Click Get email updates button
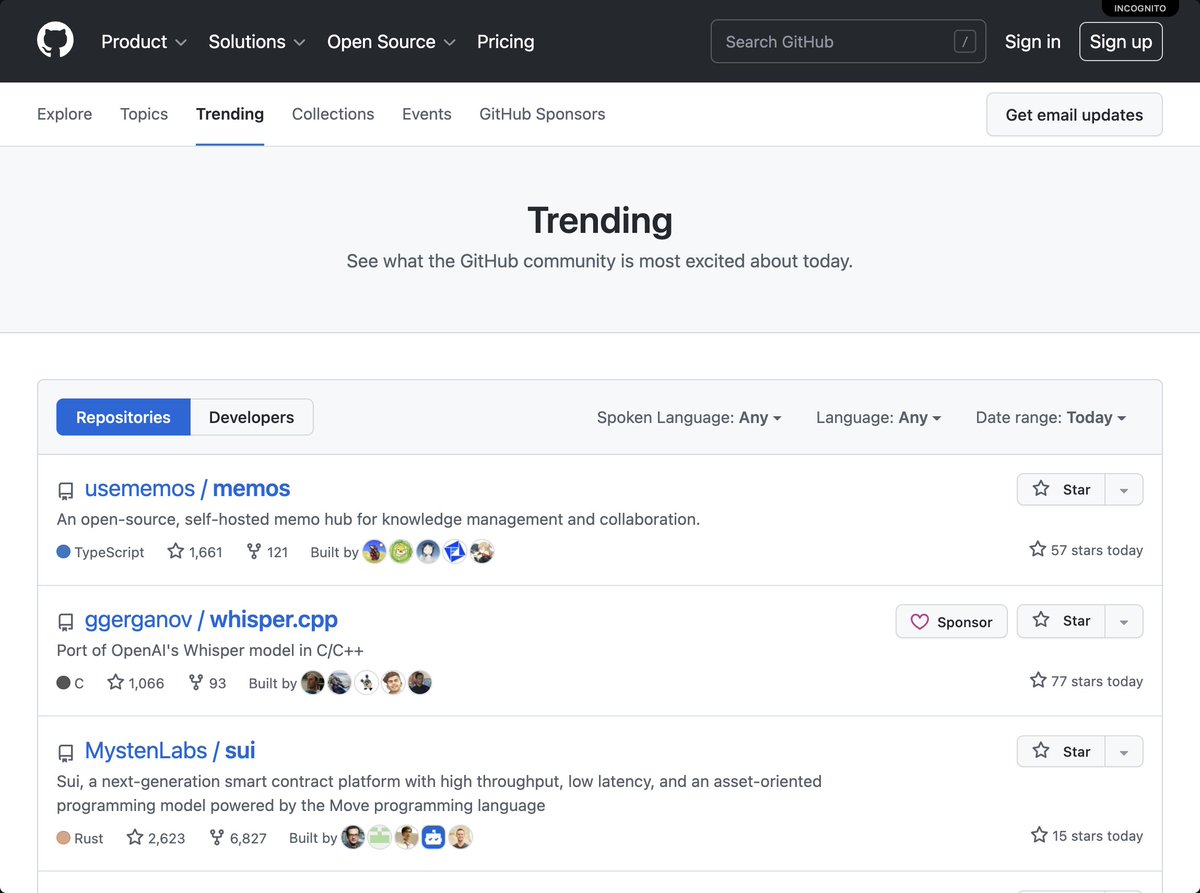The height and width of the screenshot is (893, 1200). pyautogui.click(x=1074, y=115)
